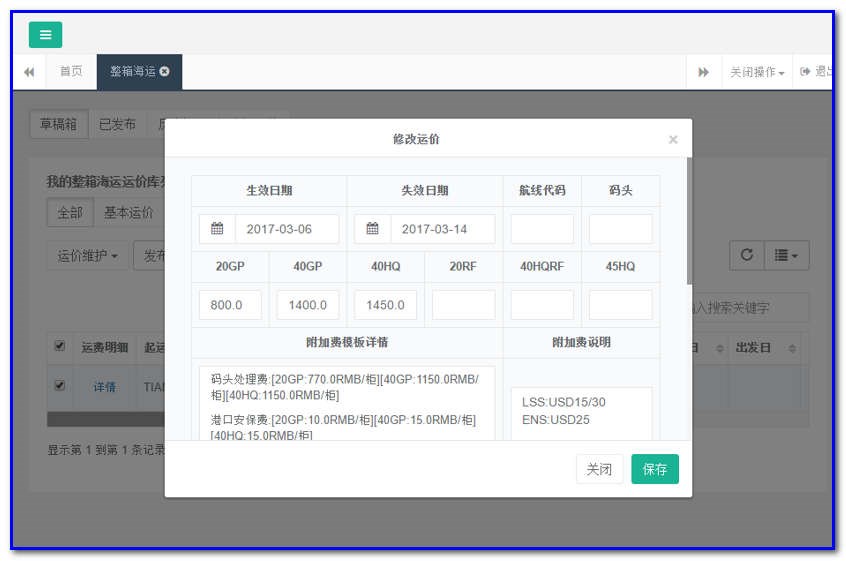The width and height of the screenshot is (846, 561).
Task: Open calendar icon for 生效日期
Action: click(217, 229)
